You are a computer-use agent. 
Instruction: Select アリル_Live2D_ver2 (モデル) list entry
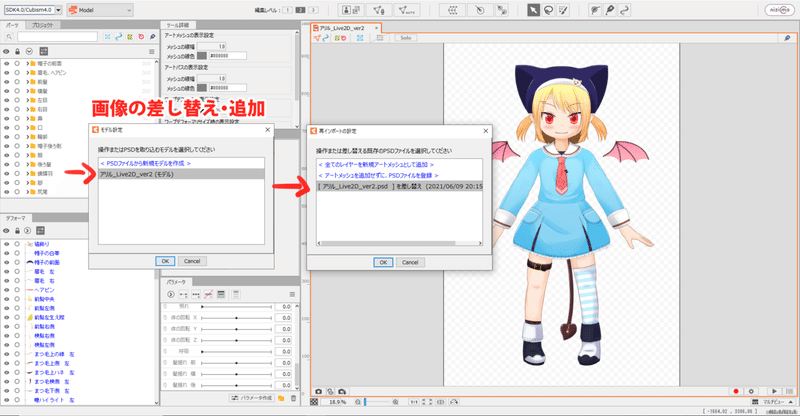pyautogui.click(x=182, y=175)
